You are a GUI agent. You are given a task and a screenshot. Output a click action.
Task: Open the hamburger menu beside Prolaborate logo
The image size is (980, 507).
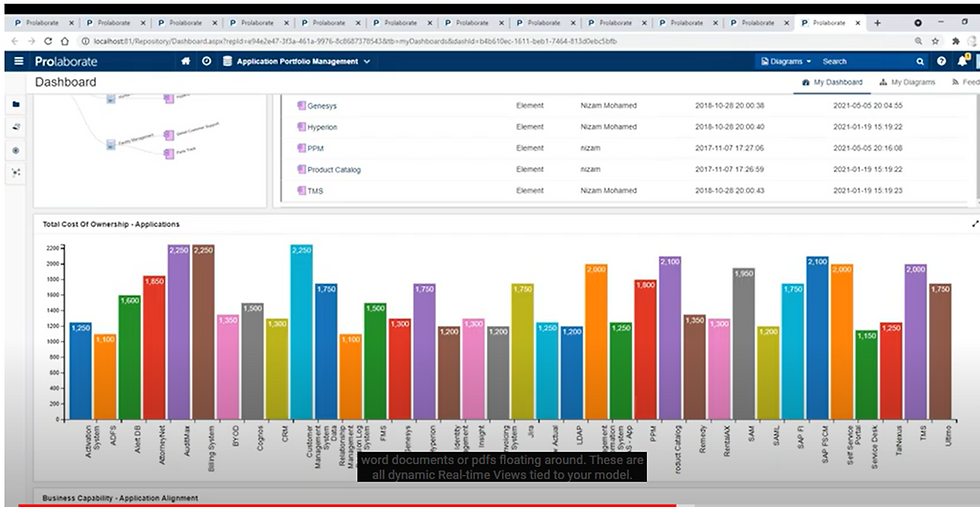pos(19,61)
